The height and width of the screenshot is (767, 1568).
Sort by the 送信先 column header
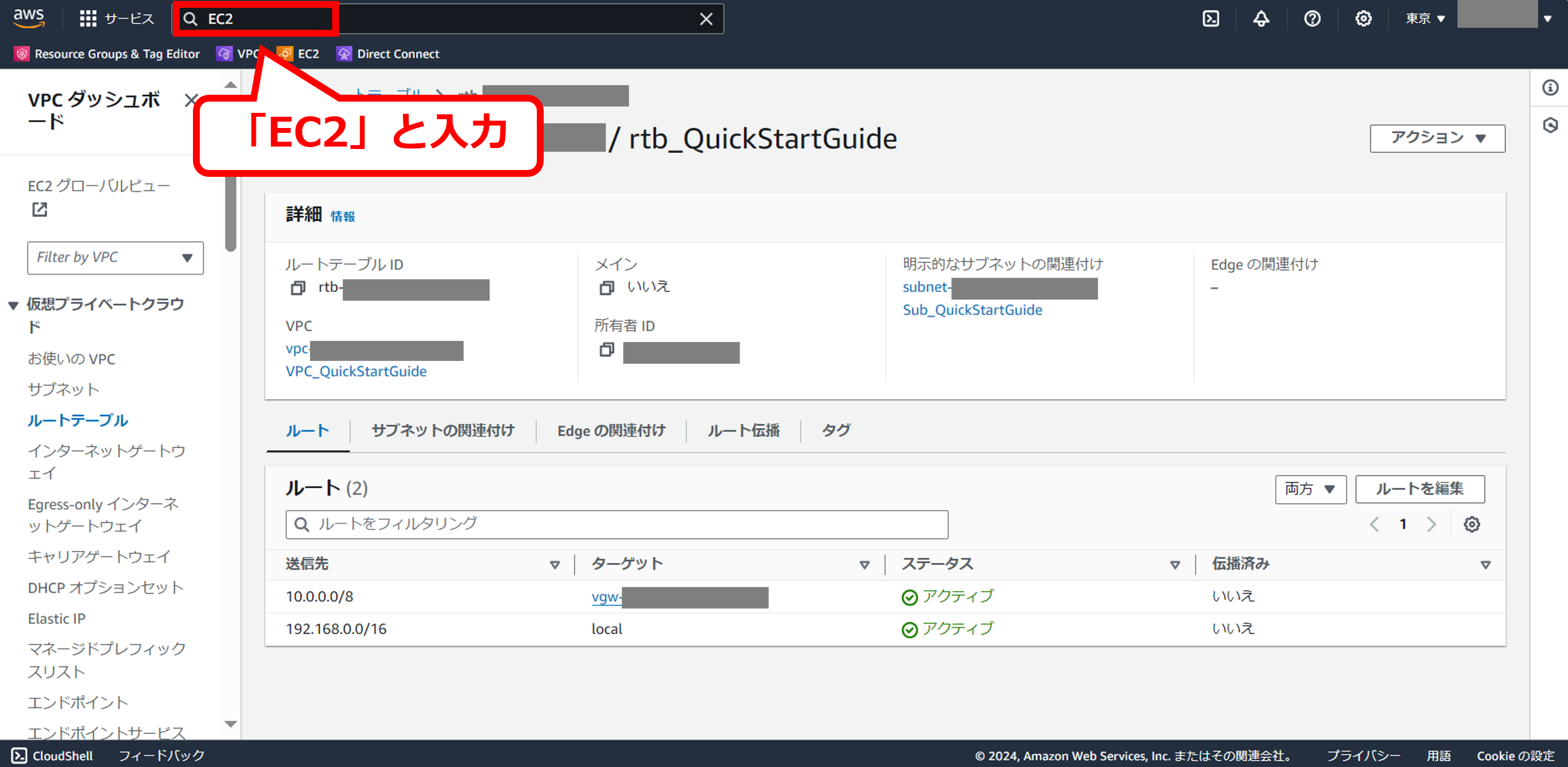[307, 564]
